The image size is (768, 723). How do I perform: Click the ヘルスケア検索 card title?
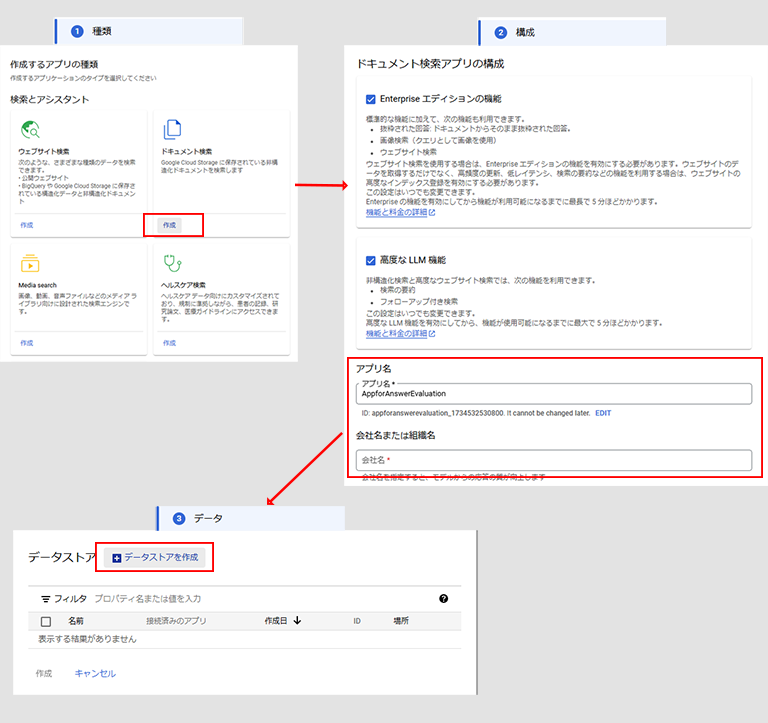click(184, 285)
